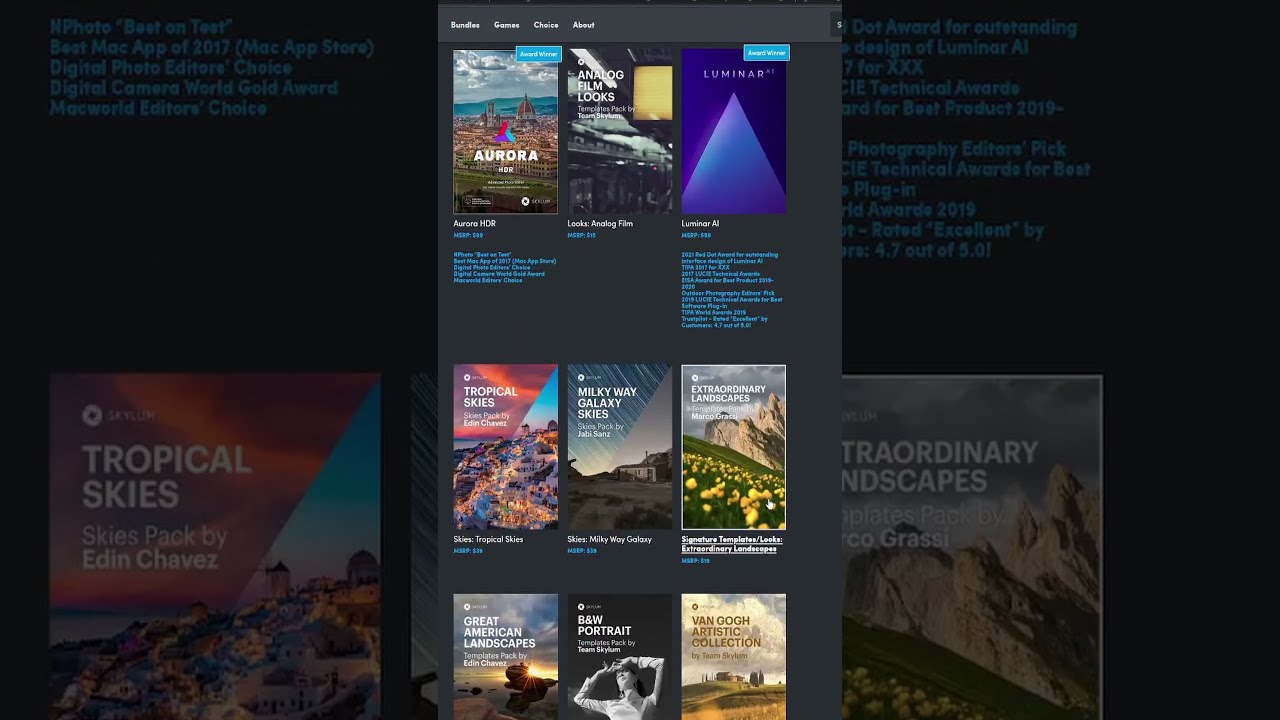Open the Luminar AI purple cover thumbnail
Viewport: 1280px width, 720px height.
[x=734, y=131]
